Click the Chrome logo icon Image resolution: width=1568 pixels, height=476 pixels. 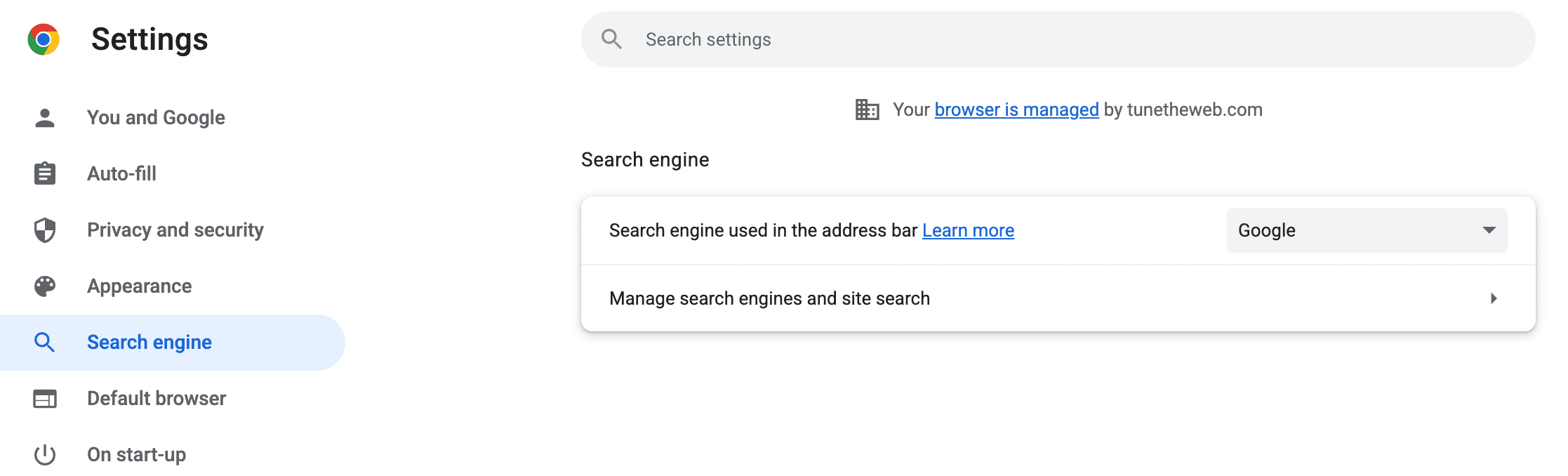pos(44,39)
